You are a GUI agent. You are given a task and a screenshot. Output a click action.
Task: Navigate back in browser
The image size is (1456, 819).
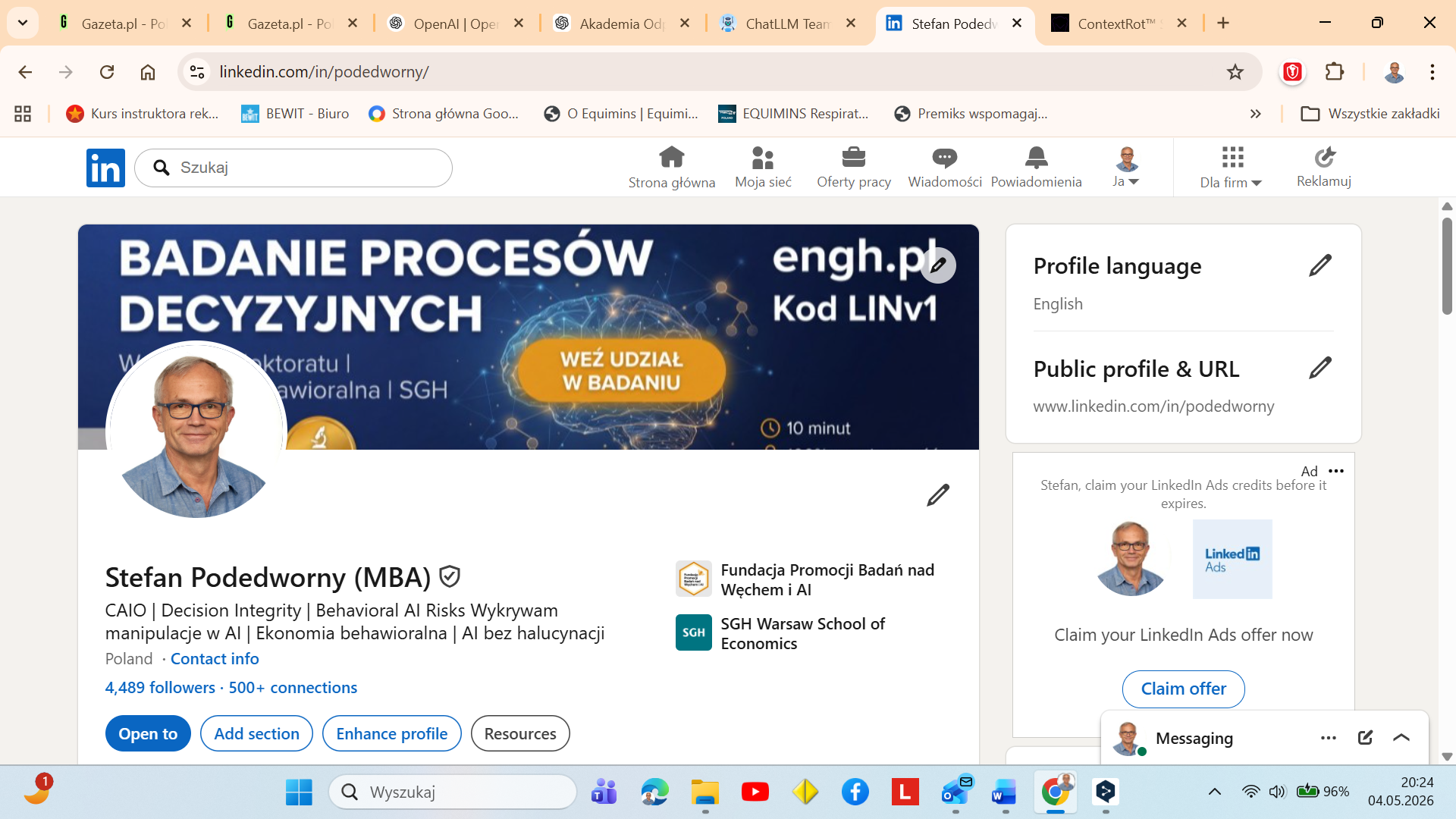tap(25, 72)
